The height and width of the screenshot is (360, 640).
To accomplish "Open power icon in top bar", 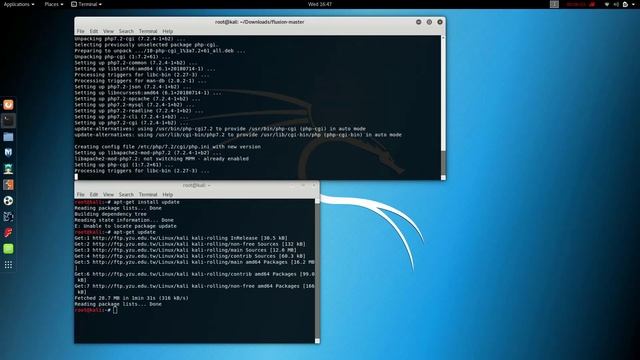I will click(x=625, y=4).
